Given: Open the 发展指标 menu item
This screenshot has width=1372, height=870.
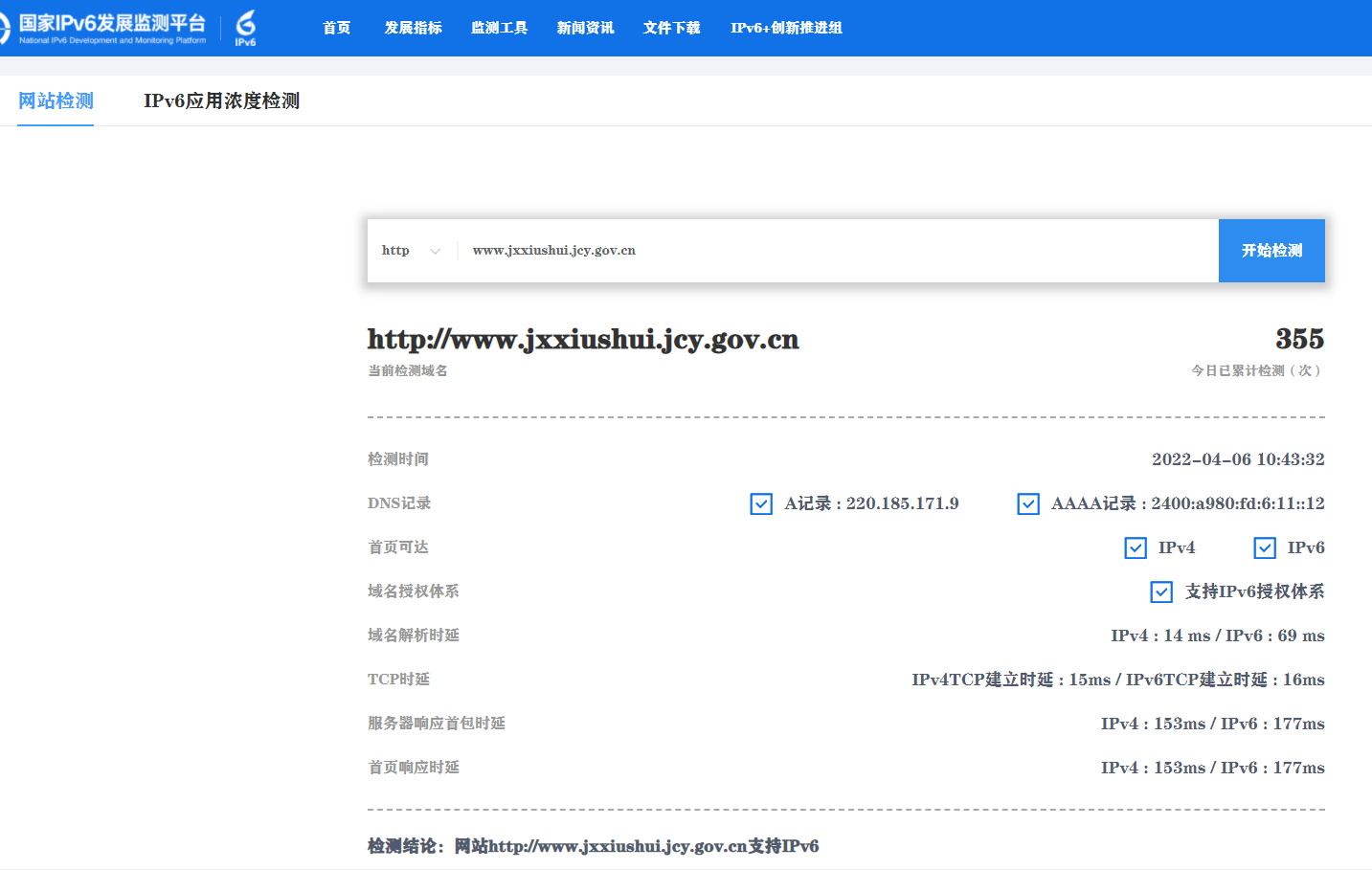Looking at the screenshot, I should coord(414,28).
